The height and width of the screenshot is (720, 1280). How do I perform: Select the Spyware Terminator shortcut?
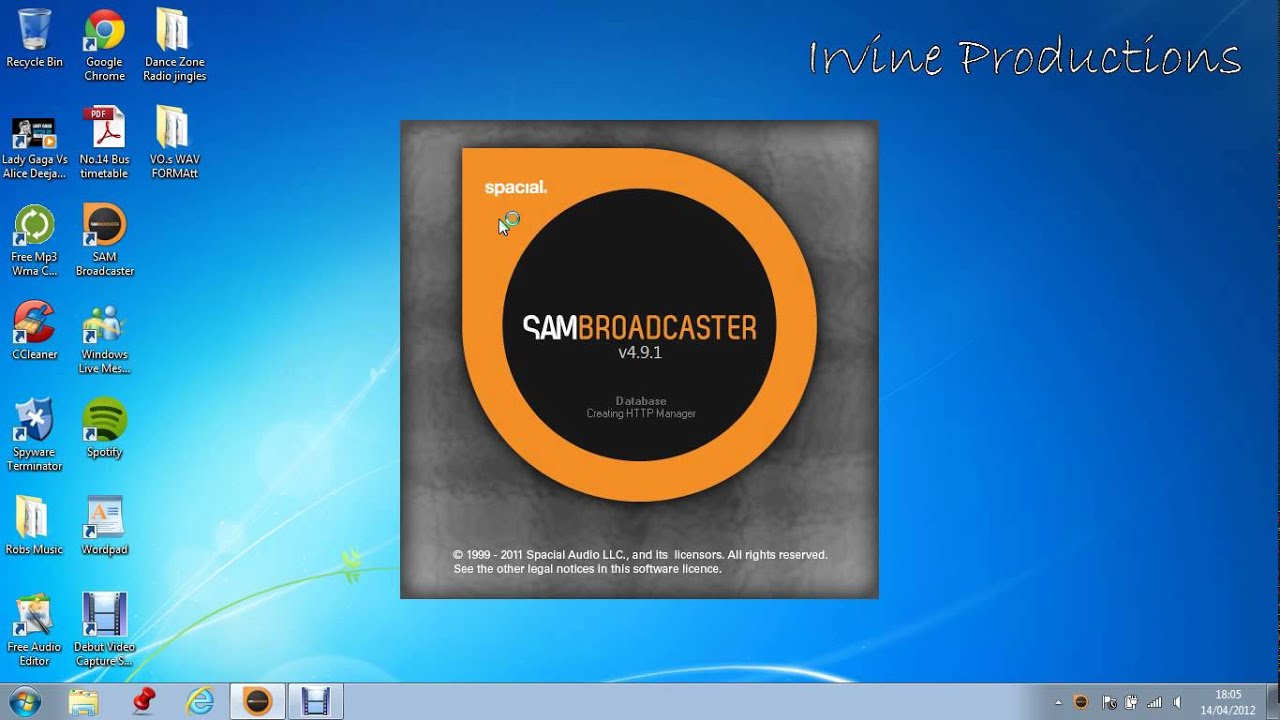pos(35,435)
